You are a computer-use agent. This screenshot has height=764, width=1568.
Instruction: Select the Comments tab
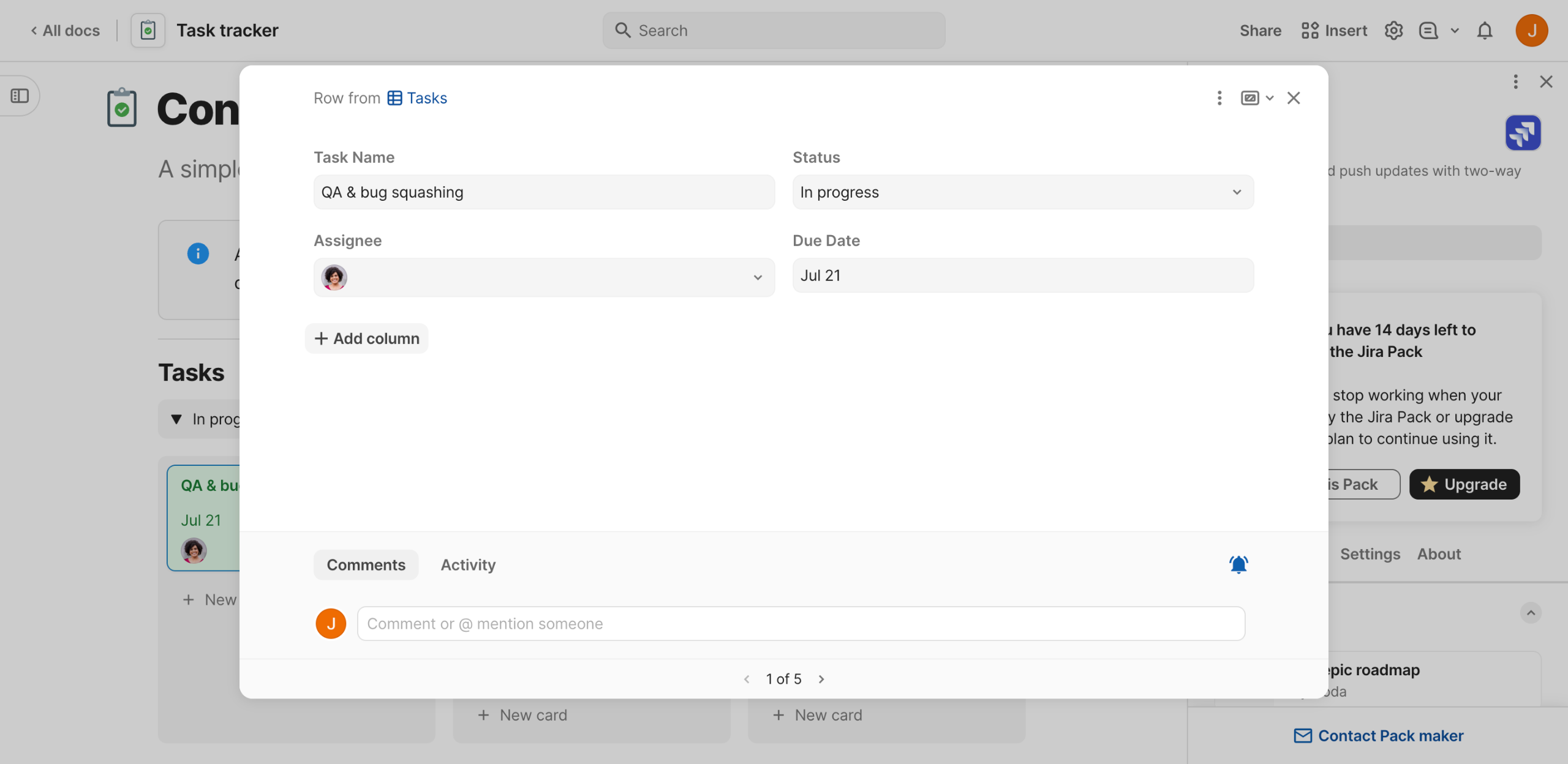click(x=366, y=564)
